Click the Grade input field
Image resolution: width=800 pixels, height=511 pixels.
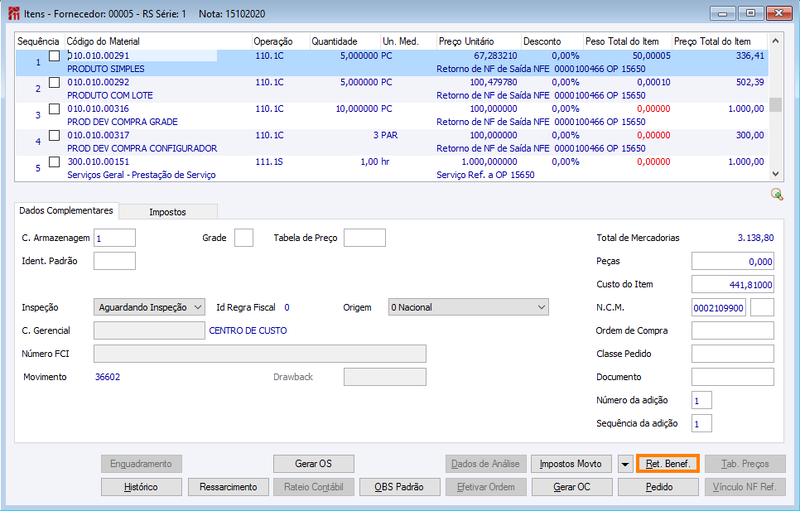click(243, 238)
